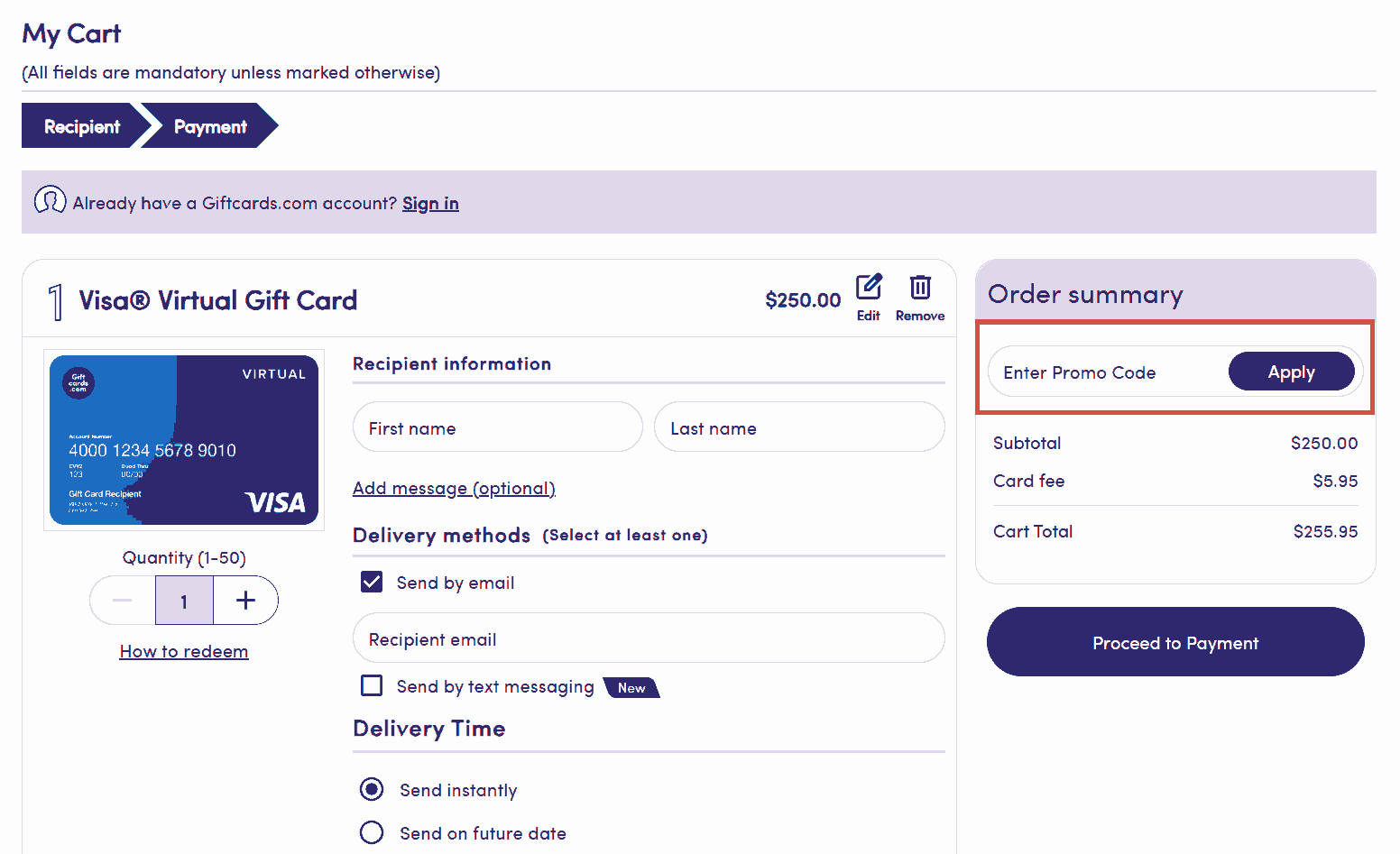Click the Visa virtual card image
The image size is (1400, 854).
184,440
